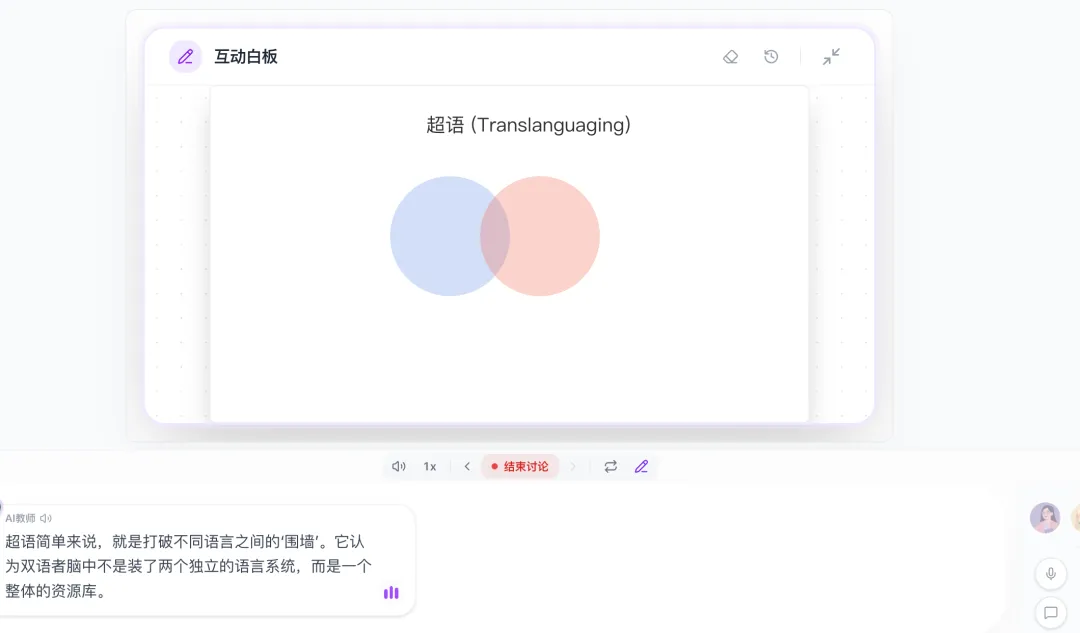The width and height of the screenshot is (1080, 633).
Task: Click the purple audio bars indicator in chat bubble
Action: (391, 592)
